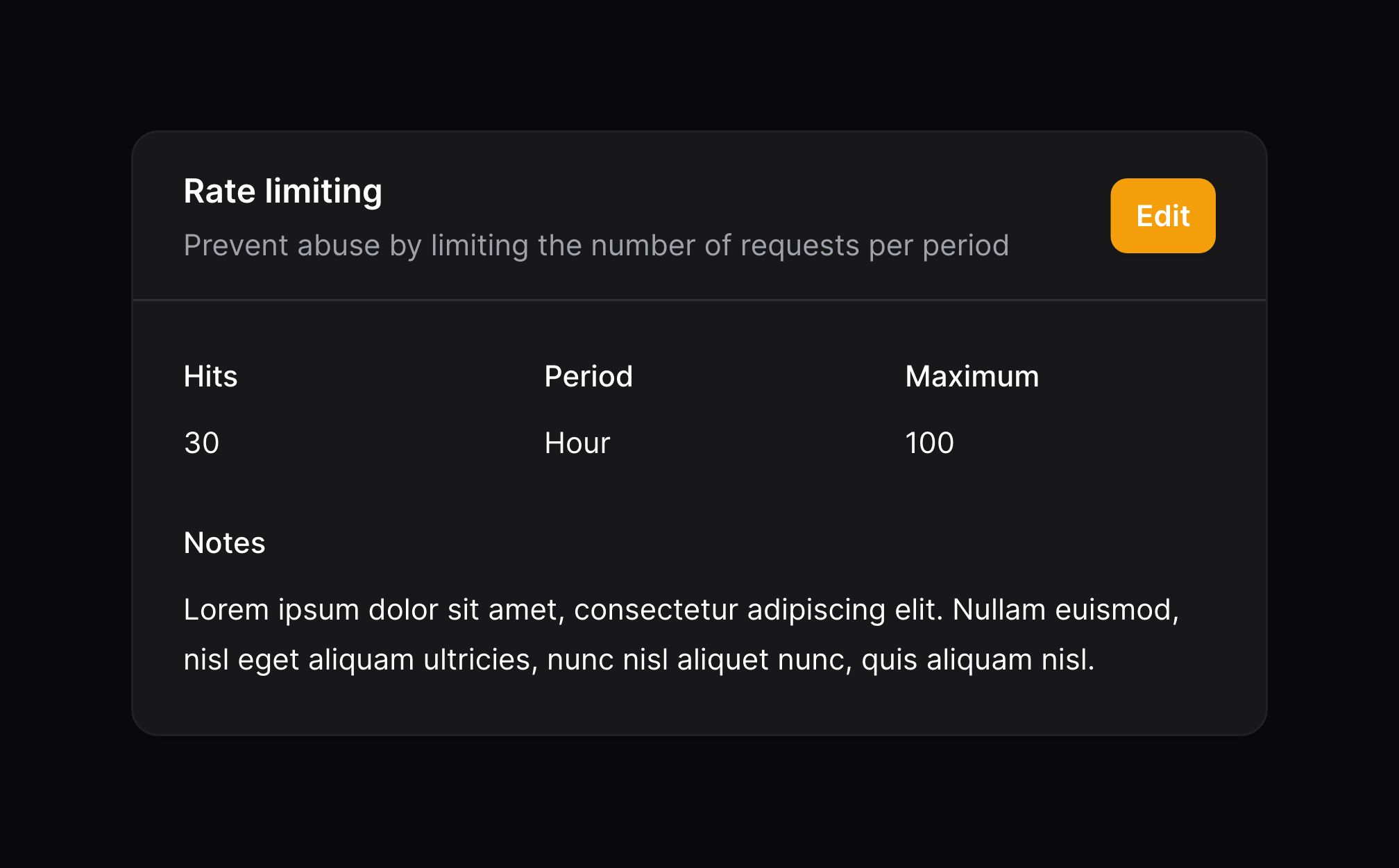This screenshot has height=868, width=1399.
Task: Click the Hits value 30
Action: tap(201, 443)
